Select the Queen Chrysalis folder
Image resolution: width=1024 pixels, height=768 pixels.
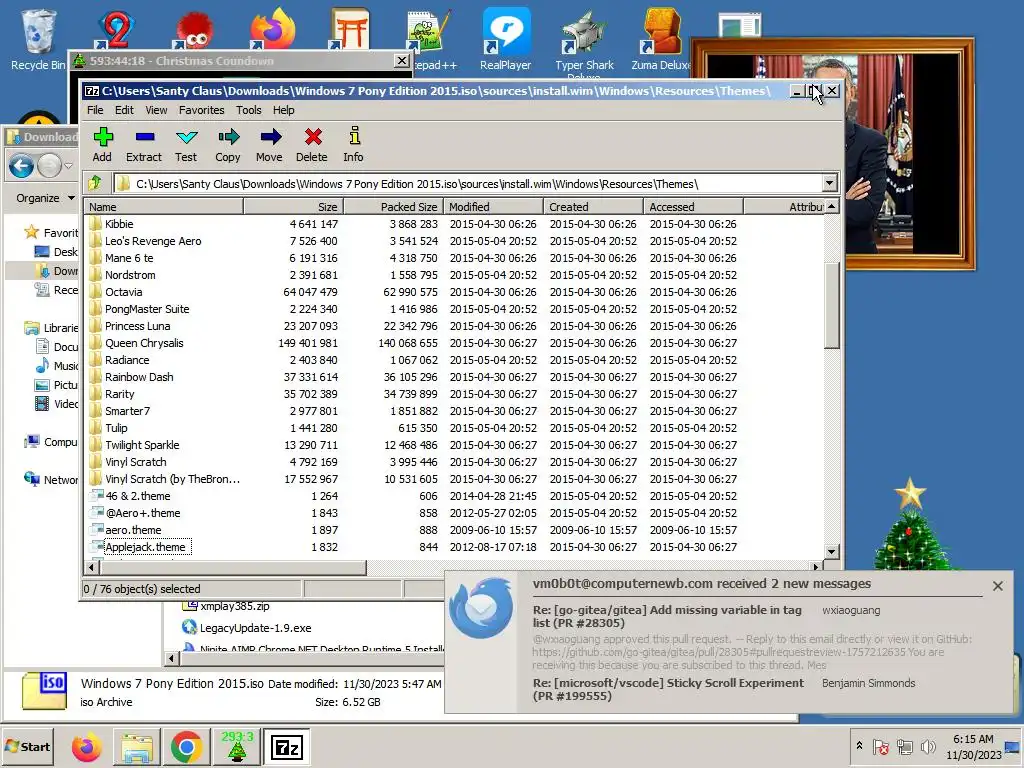(x=144, y=343)
